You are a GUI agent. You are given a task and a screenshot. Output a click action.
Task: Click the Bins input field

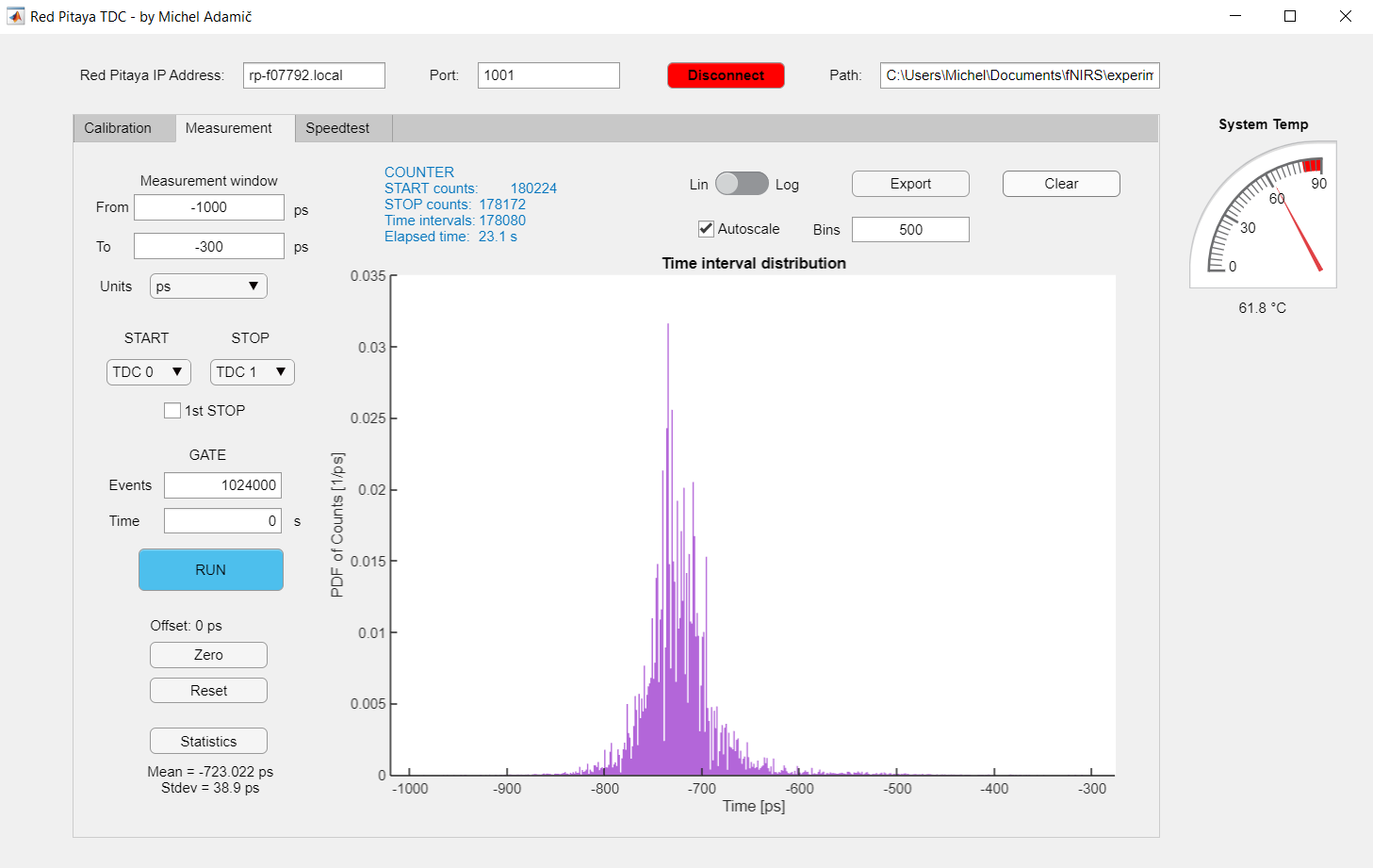(x=910, y=230)
